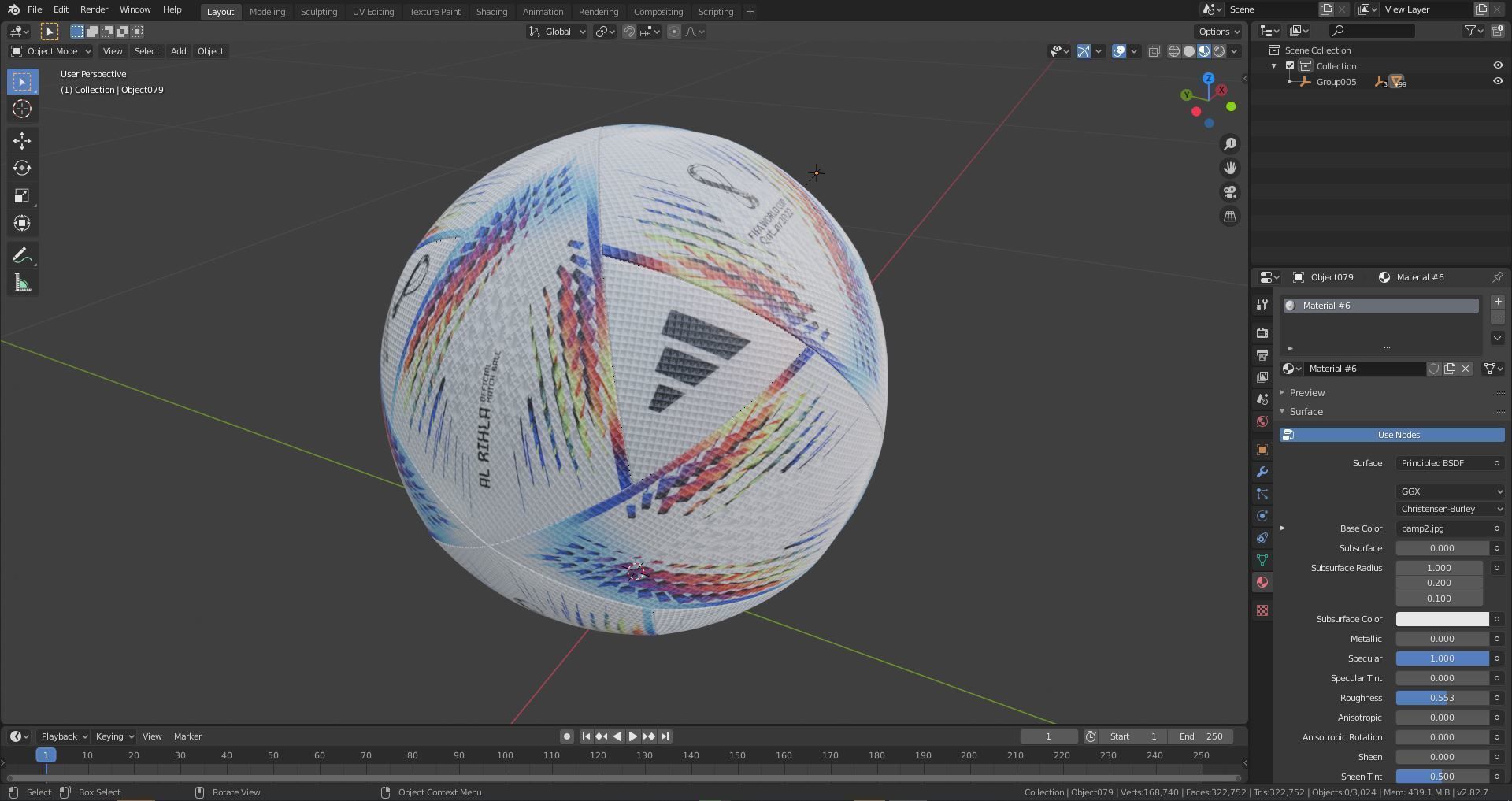Toggle viewport overlays button
The width and height of the screenshot is (1512, 801).
[x=1119, y=51]
